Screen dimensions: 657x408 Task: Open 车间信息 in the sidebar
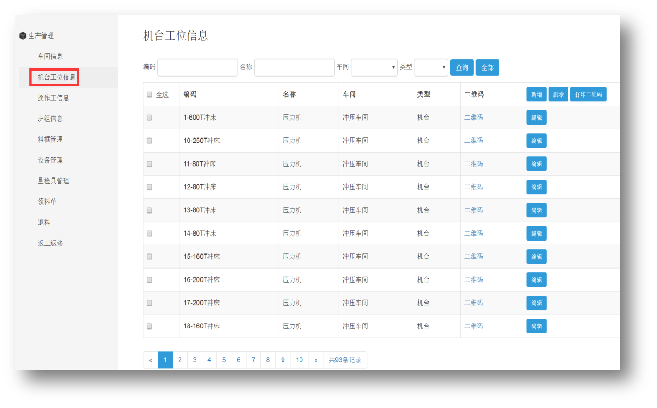[50, 56]
